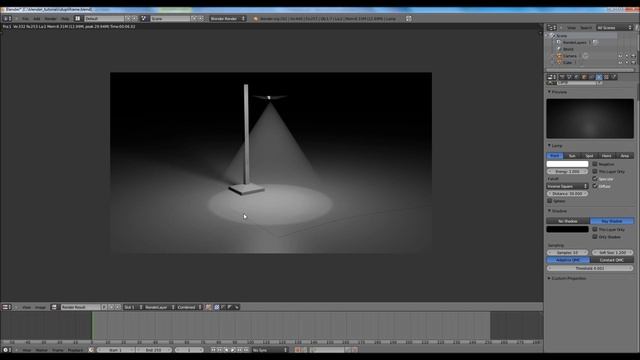Screen dimensions: 640x360
Task: Select the Lamp data properties tab icon
Action: point(599,77)
